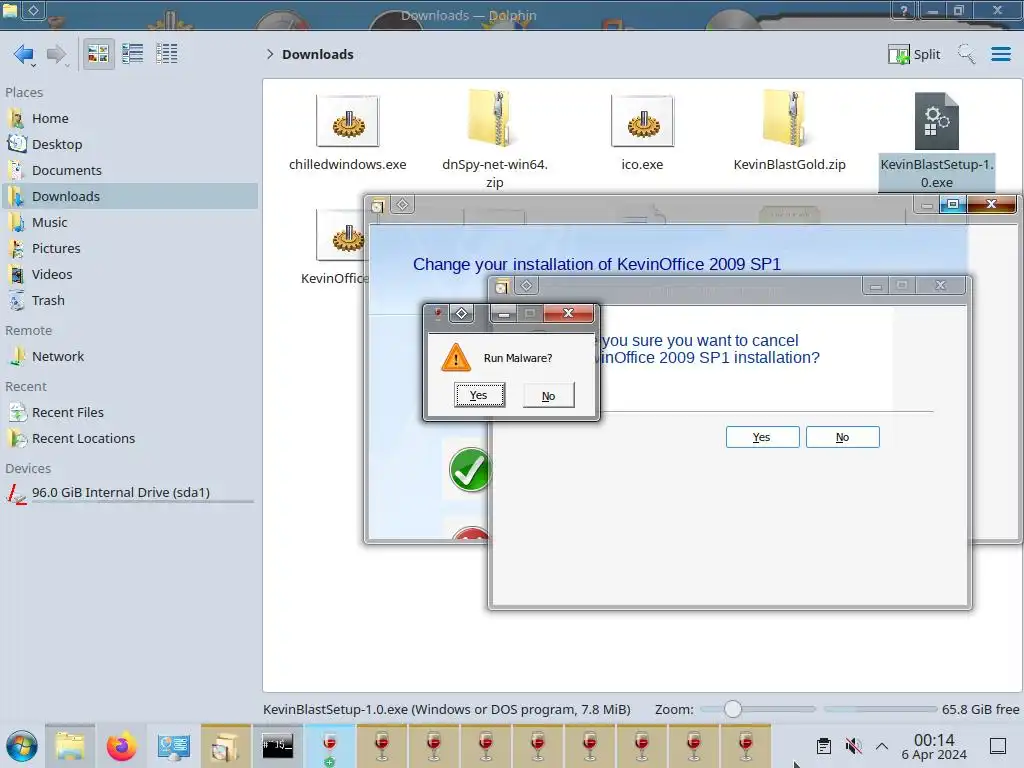The height and width of the screenshot is (768, 1024).
Task: Toggle the Split view button
Action: tap(914, 54)
